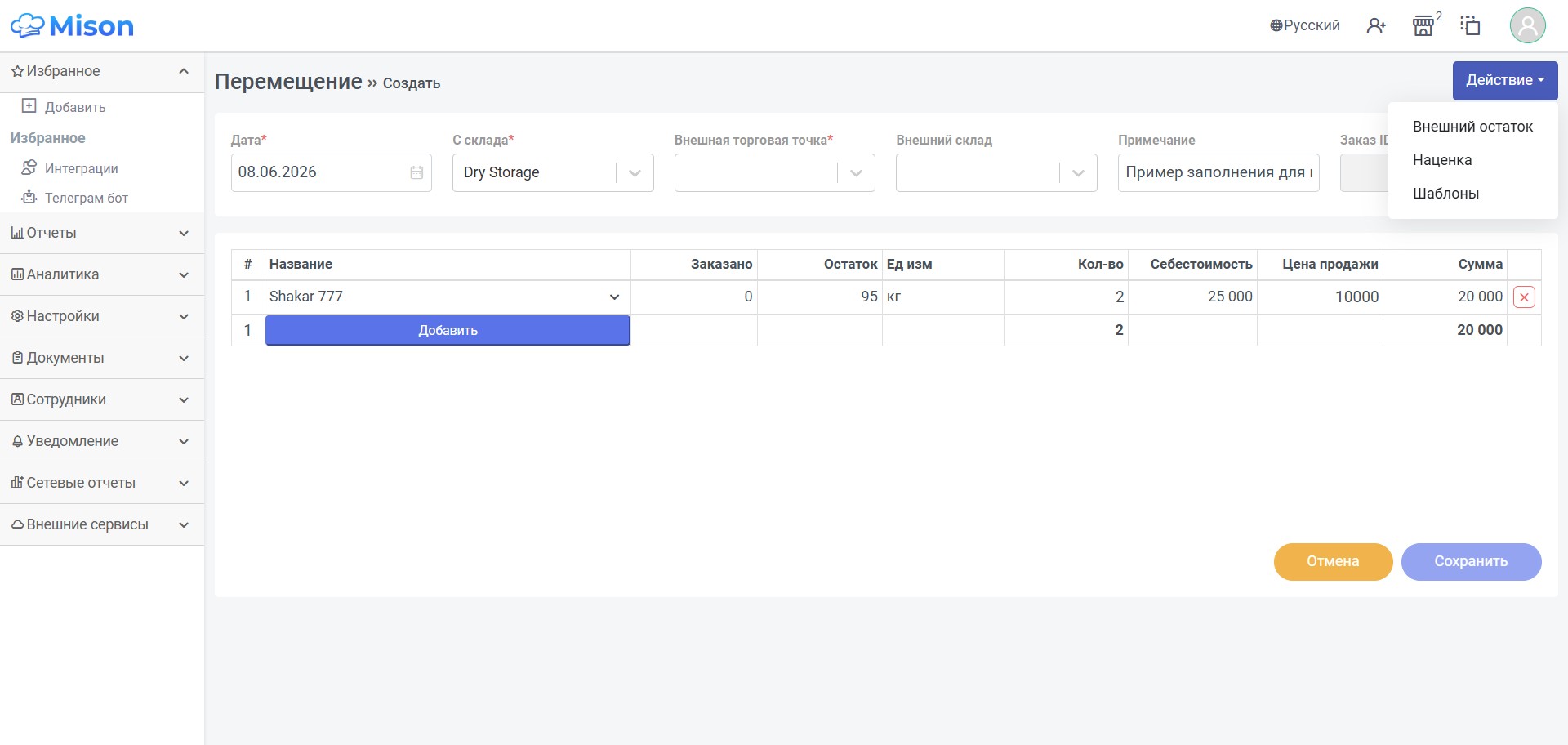Choose Наценка in the action menu
Screen dimensions: 1568x745
1442,160
